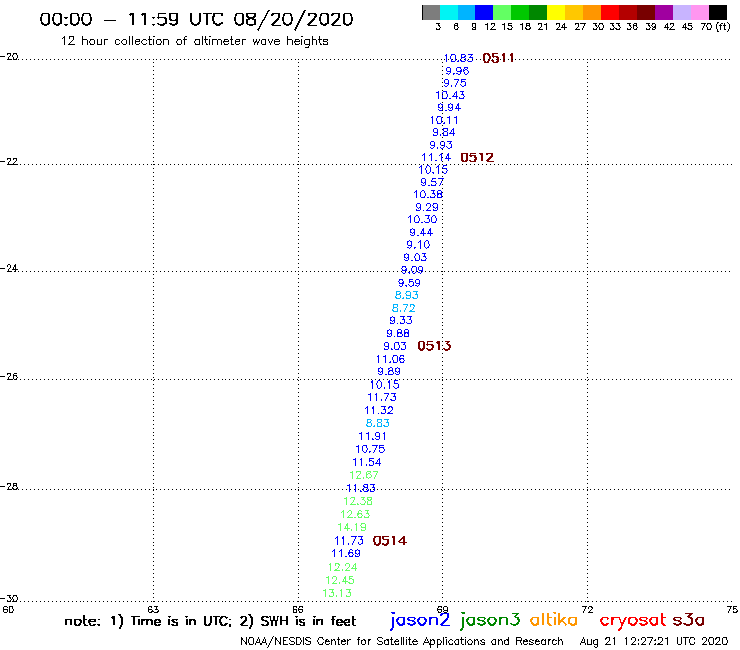Select the bright red legend swatch
Viewport: 740px width, 650px height.
610,12
